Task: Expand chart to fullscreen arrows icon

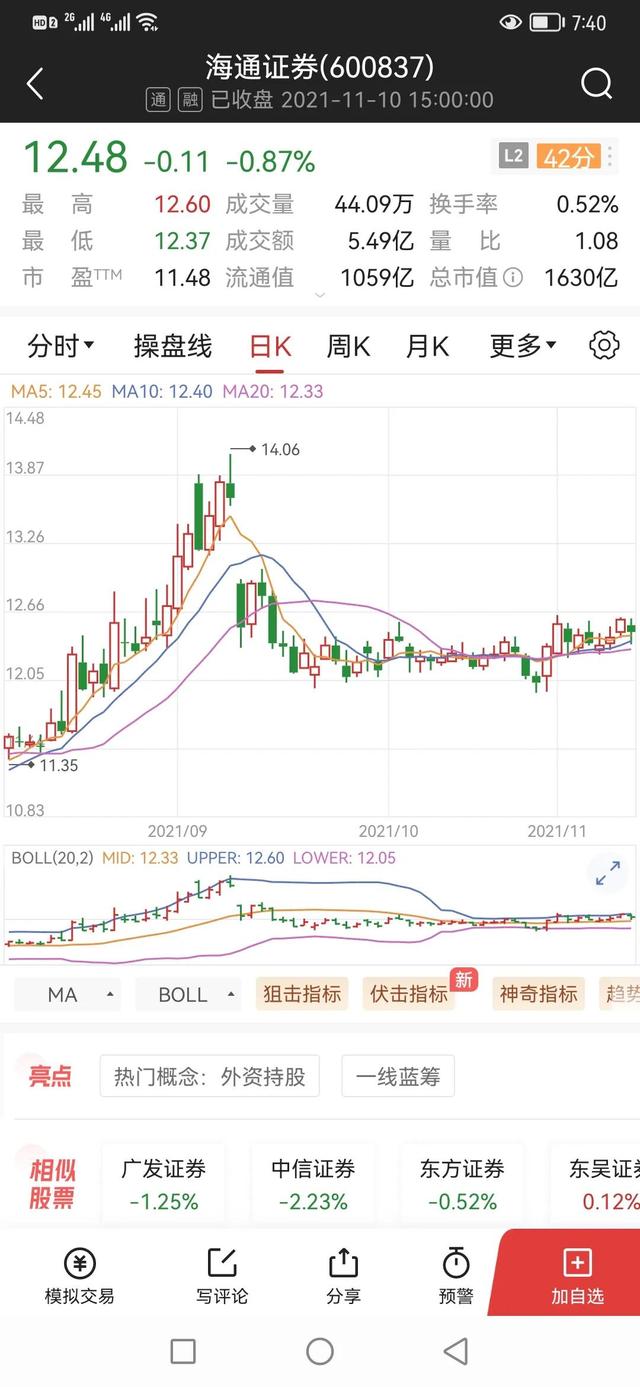Action: [607, 873]
